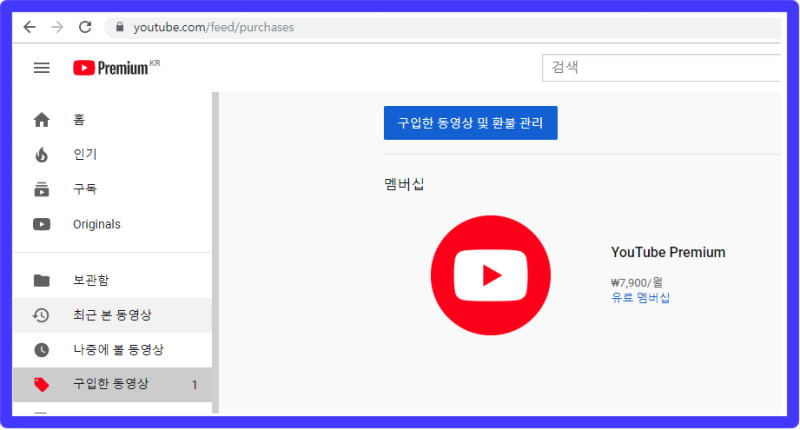Click the padlock site info icon
The height and width of the screenshot is (430, 800).
[120, 27]
